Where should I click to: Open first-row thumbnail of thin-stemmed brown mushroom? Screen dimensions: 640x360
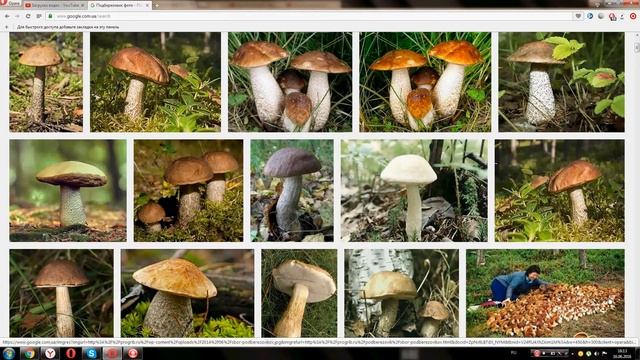click(46, 82)
